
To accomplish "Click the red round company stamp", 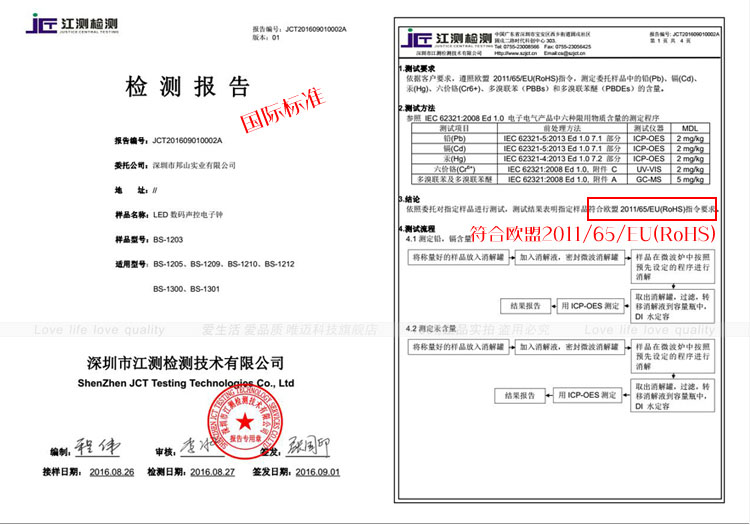I will pos(245,421).
